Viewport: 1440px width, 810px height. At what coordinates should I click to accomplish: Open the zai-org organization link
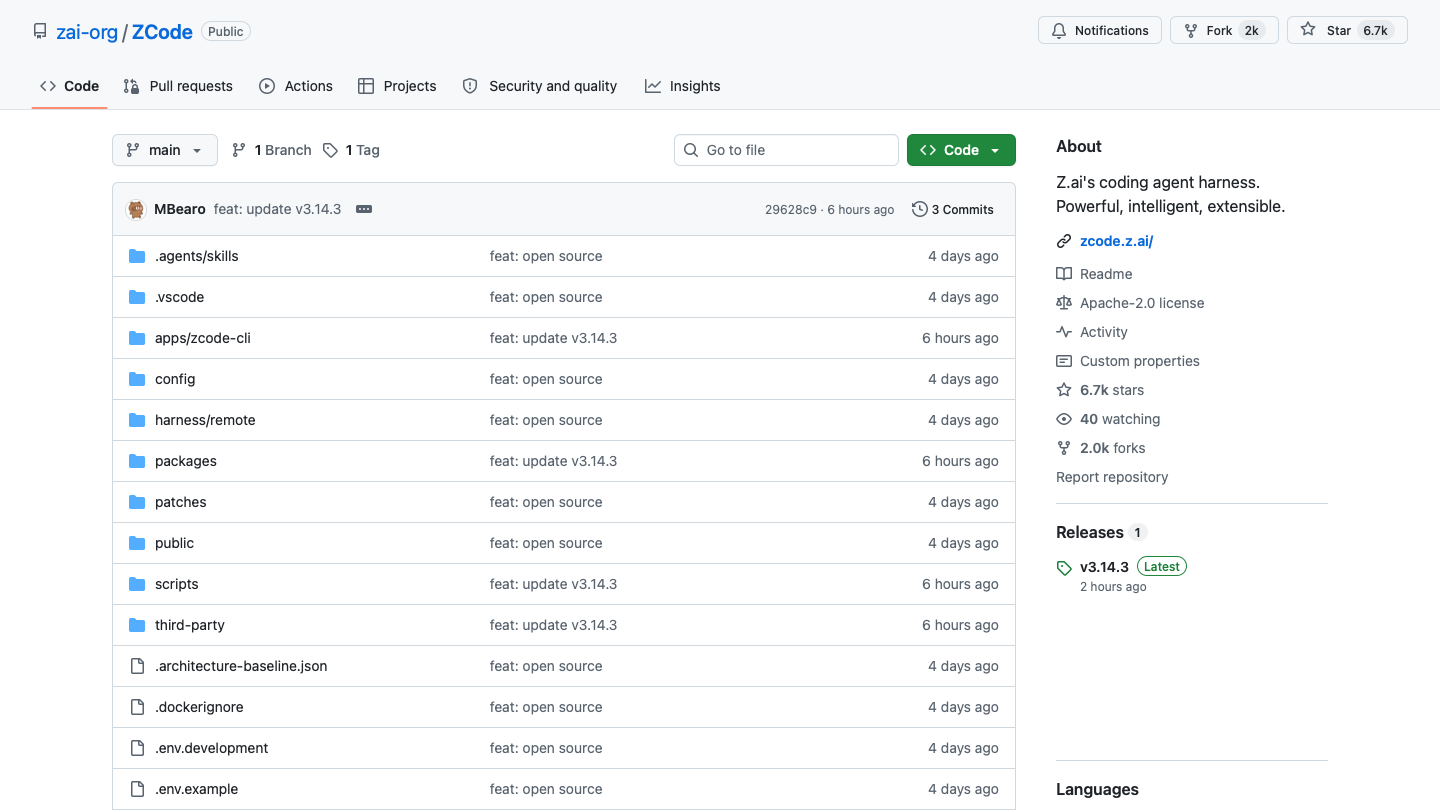click(x=87, y=32)
